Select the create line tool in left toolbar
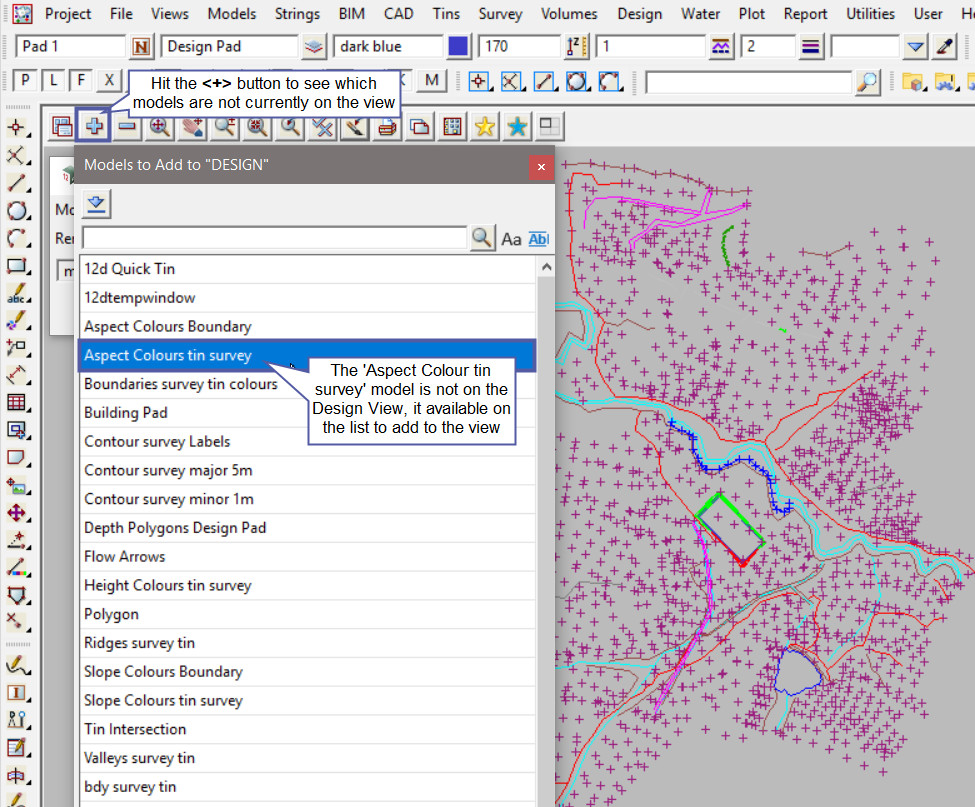 (x=16, y=183)
